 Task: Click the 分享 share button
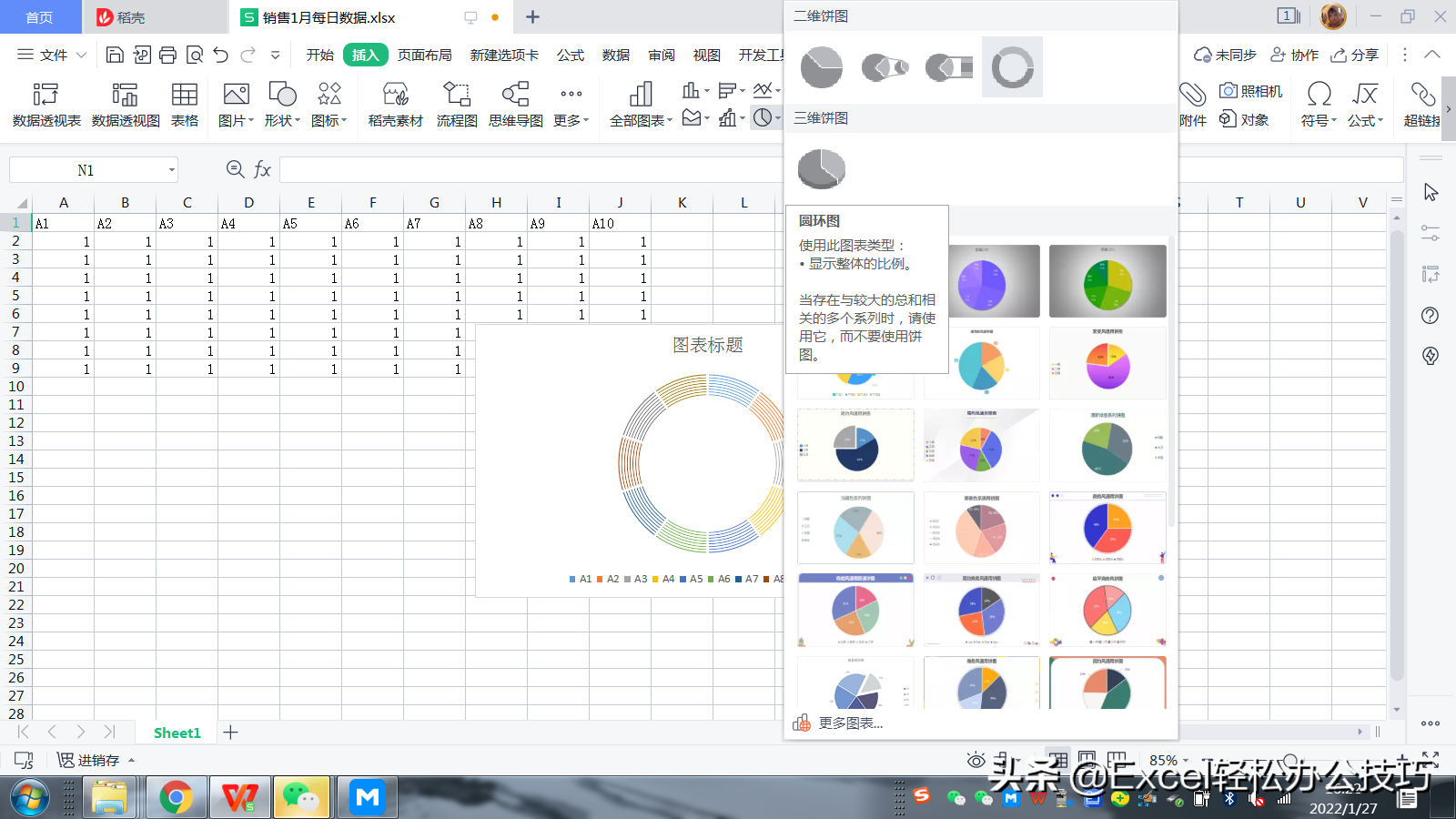1355,55
